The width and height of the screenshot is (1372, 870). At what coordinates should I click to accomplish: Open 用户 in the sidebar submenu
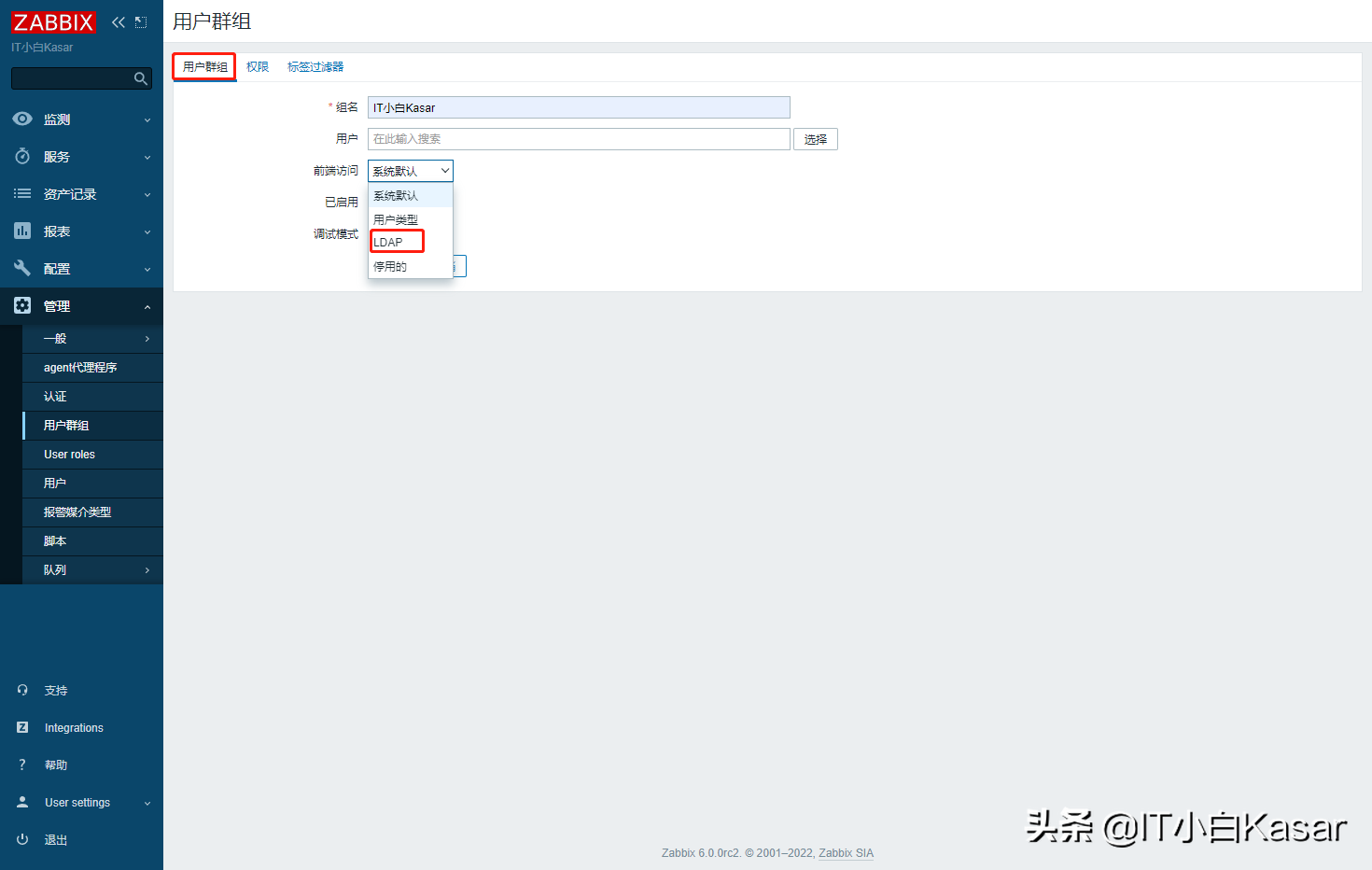tap(93, 484)
